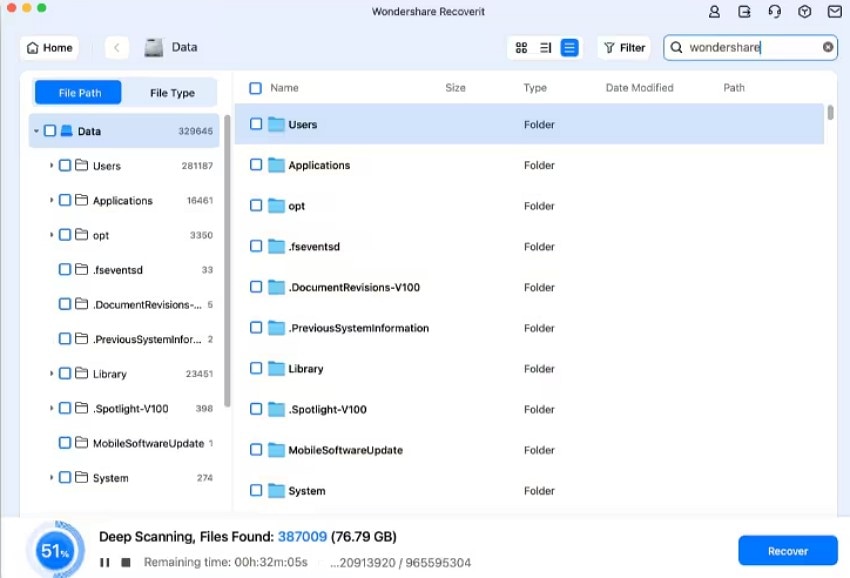Pause the deep scan
This screenshot has height=578, width=850.
(x=105, y=563)
